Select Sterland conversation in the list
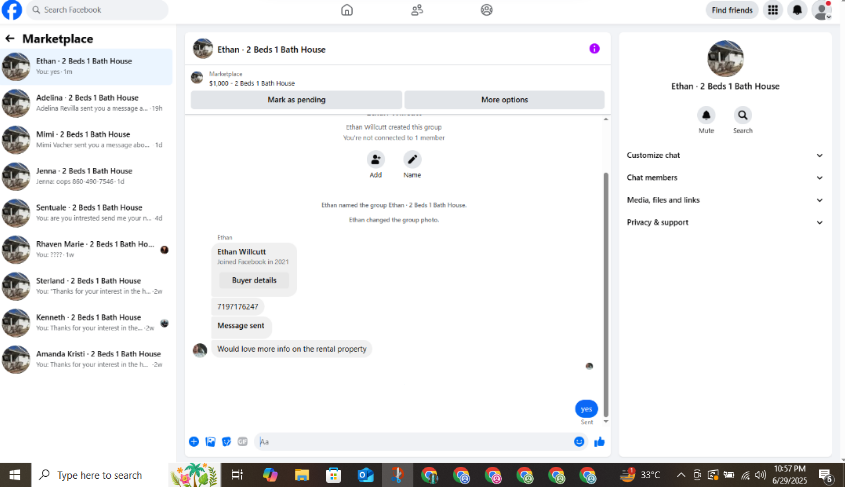This screenshot has height=487, width=845. click(86, 287)
